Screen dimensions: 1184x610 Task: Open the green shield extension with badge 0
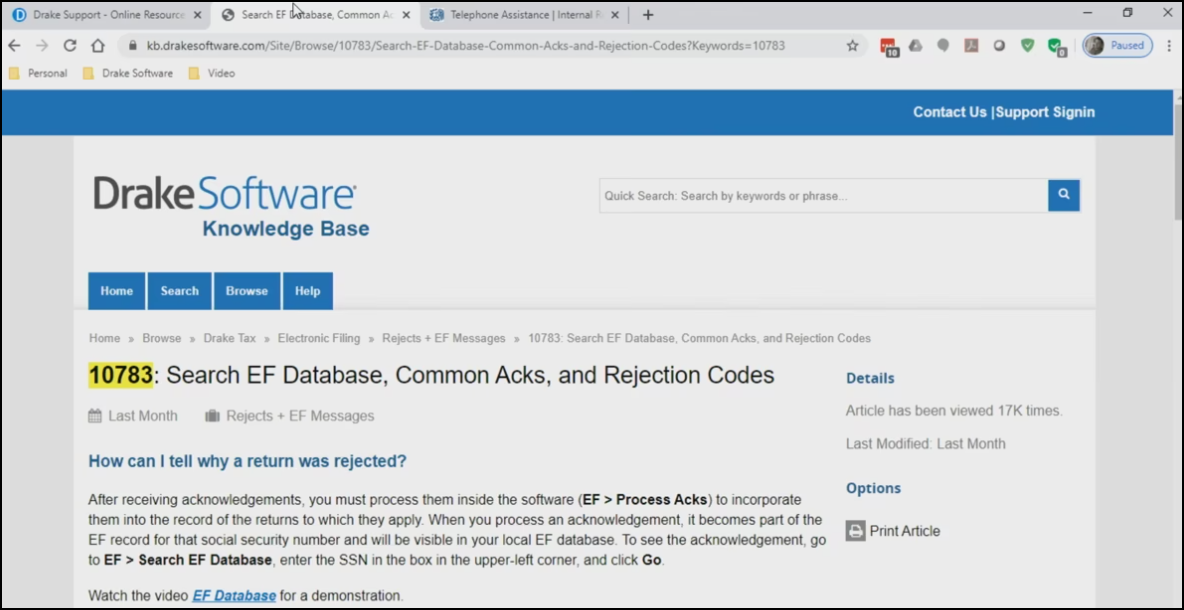(1056, 47)
